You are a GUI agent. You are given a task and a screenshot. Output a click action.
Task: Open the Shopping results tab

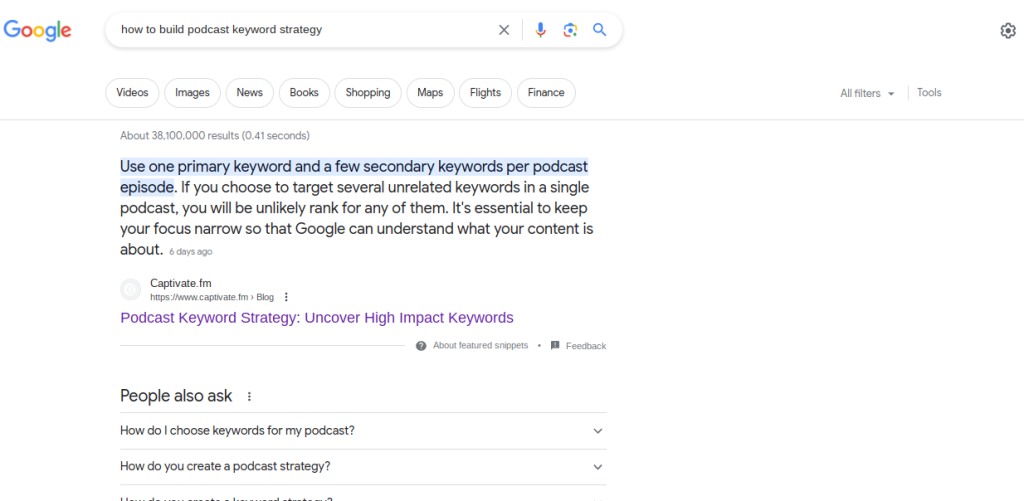coord(368,93)
